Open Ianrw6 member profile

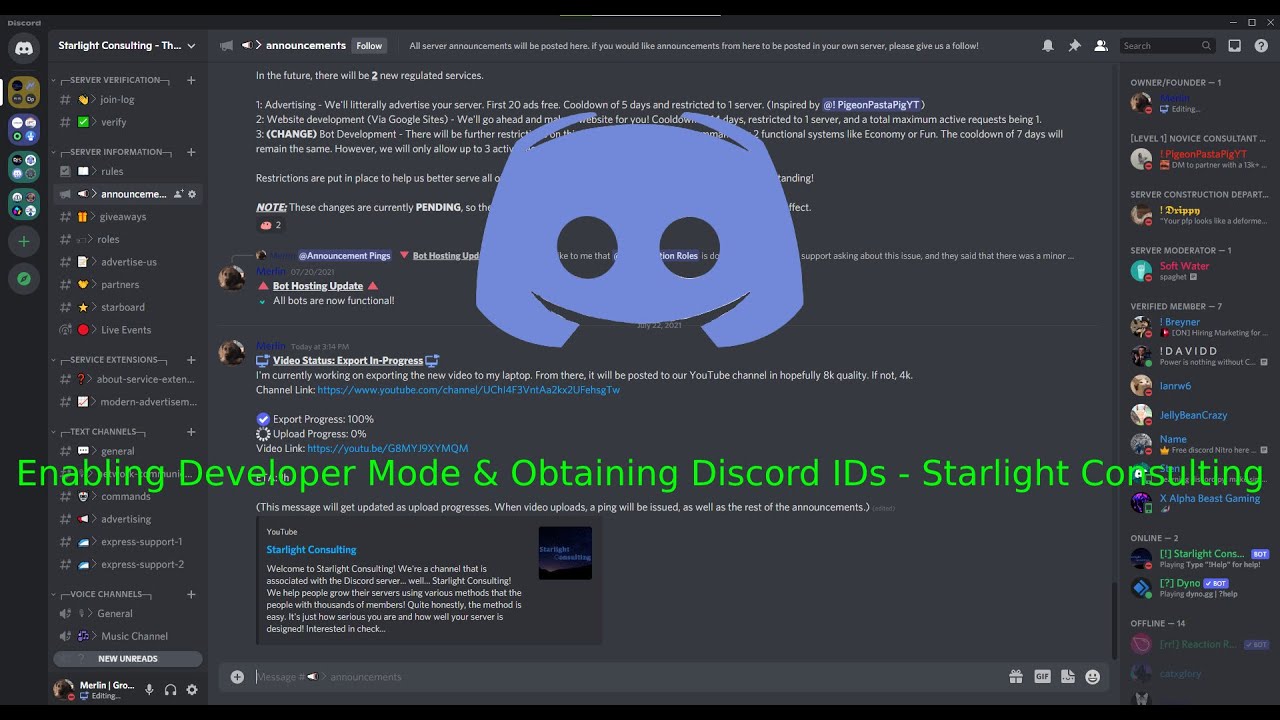[1200, 386]
